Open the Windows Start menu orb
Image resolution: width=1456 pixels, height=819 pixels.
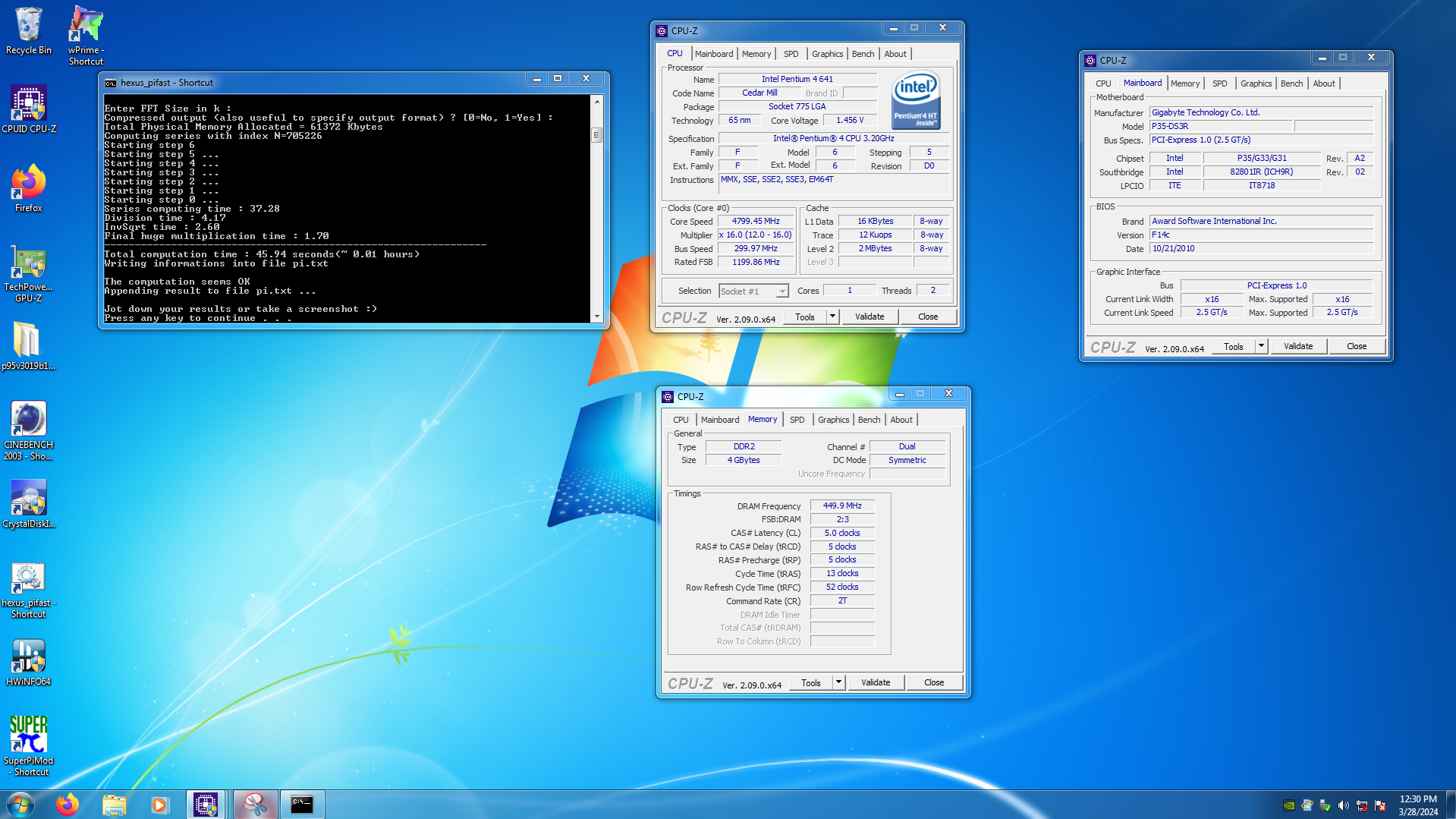[20, 805]
